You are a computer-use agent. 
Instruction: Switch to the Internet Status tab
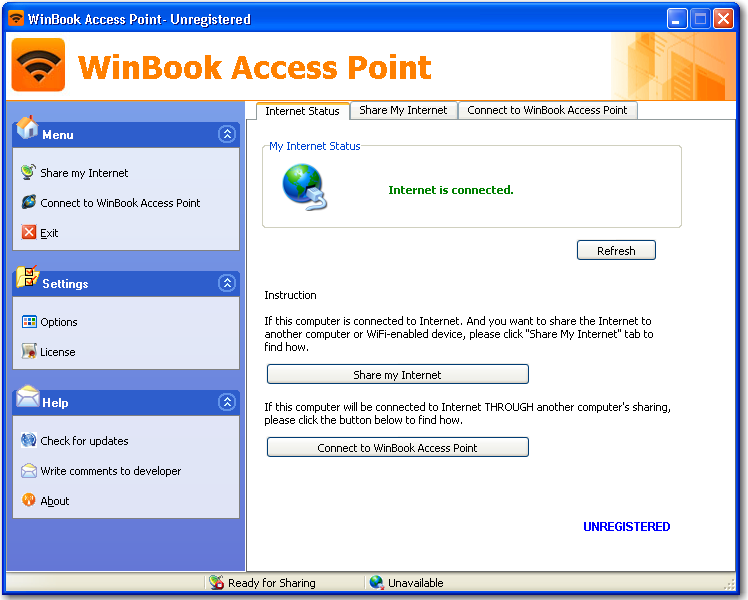(x=302, y=111)
